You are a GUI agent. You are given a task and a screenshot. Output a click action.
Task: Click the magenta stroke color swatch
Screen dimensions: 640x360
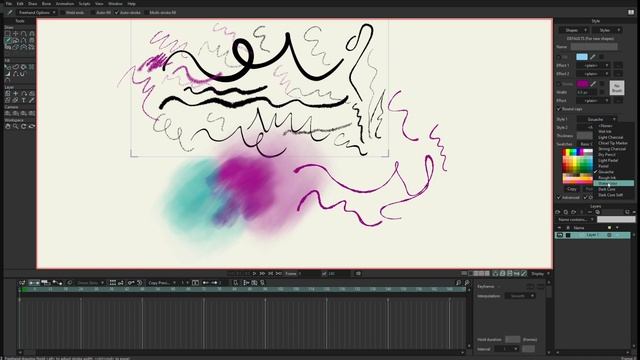[x=582, y=84]
